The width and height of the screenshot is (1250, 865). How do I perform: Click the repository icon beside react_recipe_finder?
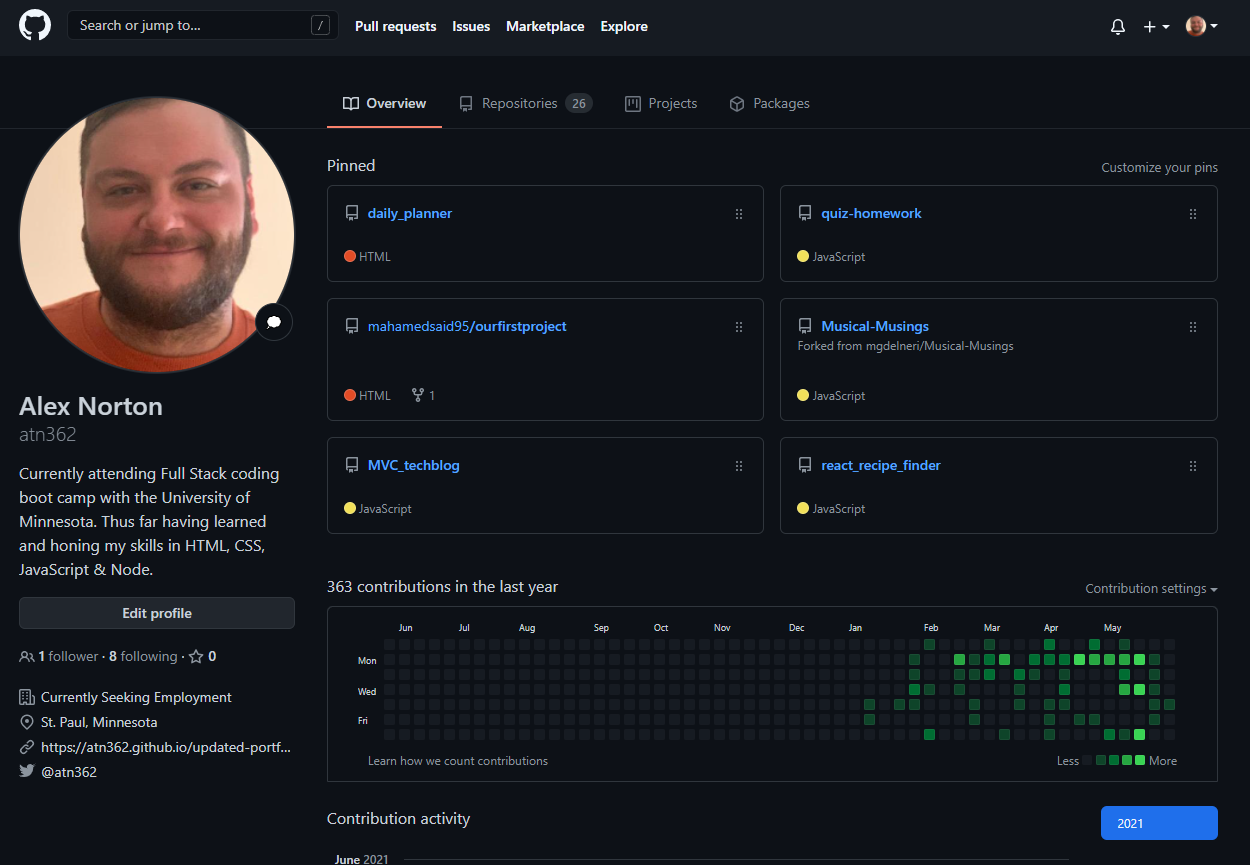click(x=805, y=465)
